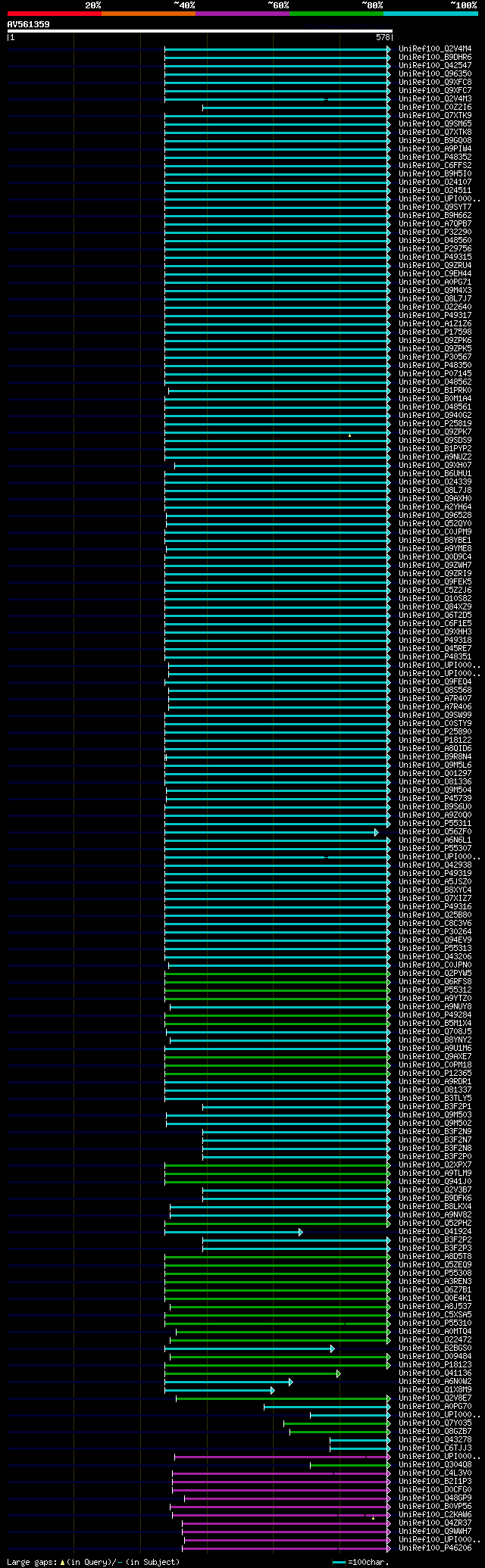Click the purple ~60% identity legend segment
The height and width of the screenshot is (1568, 485).
(242, 14)
